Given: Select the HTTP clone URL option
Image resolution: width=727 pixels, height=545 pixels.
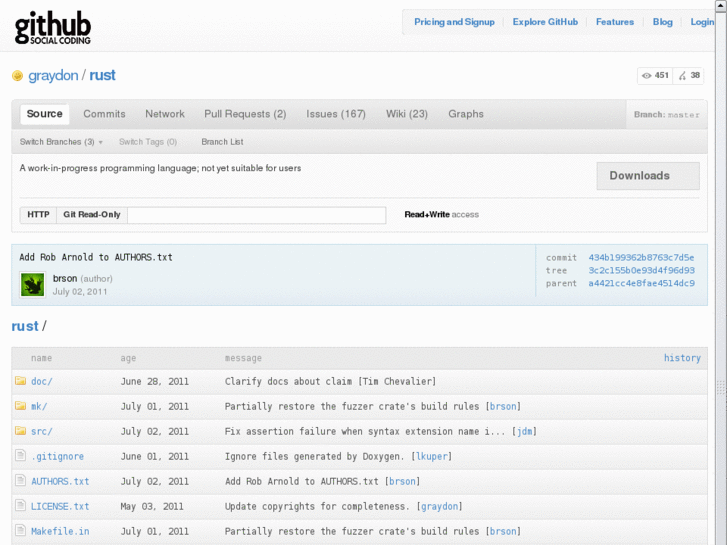Looking at the screenshot, I should point(38,215).
